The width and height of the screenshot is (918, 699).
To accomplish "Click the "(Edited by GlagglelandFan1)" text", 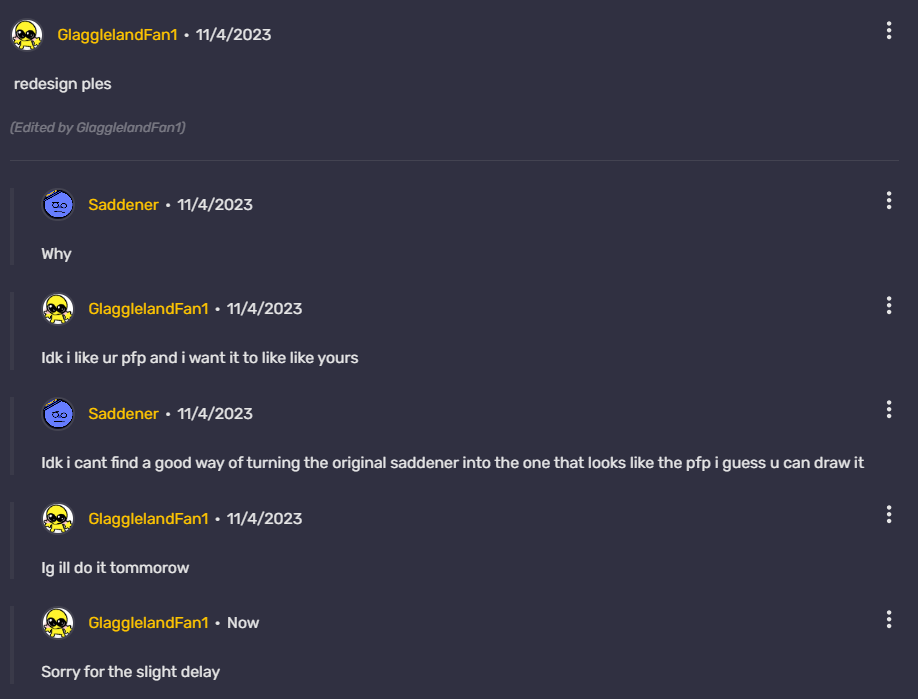I will point(99,128).
